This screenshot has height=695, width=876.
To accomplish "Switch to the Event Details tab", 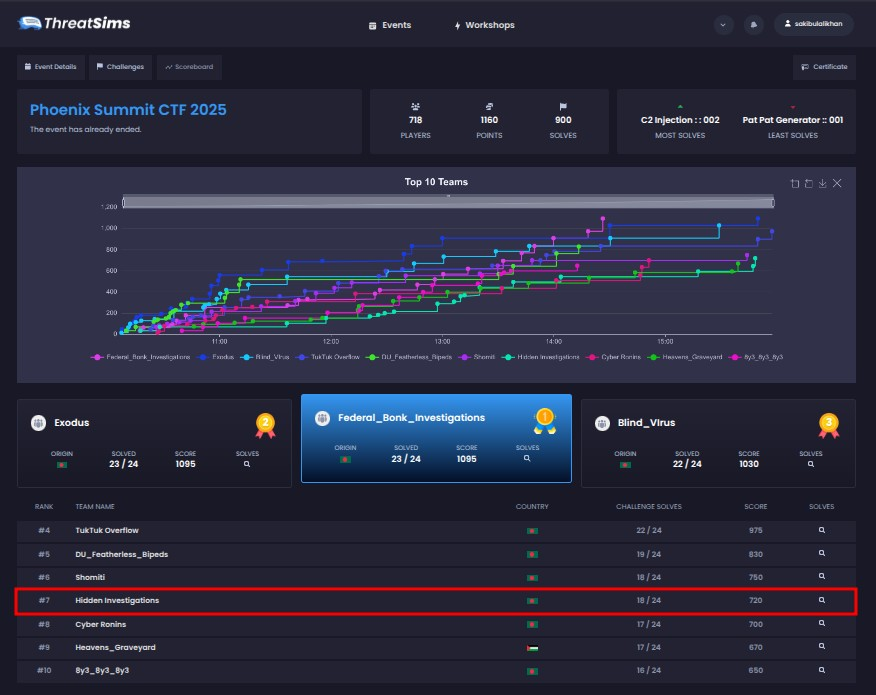I will 51,66.
